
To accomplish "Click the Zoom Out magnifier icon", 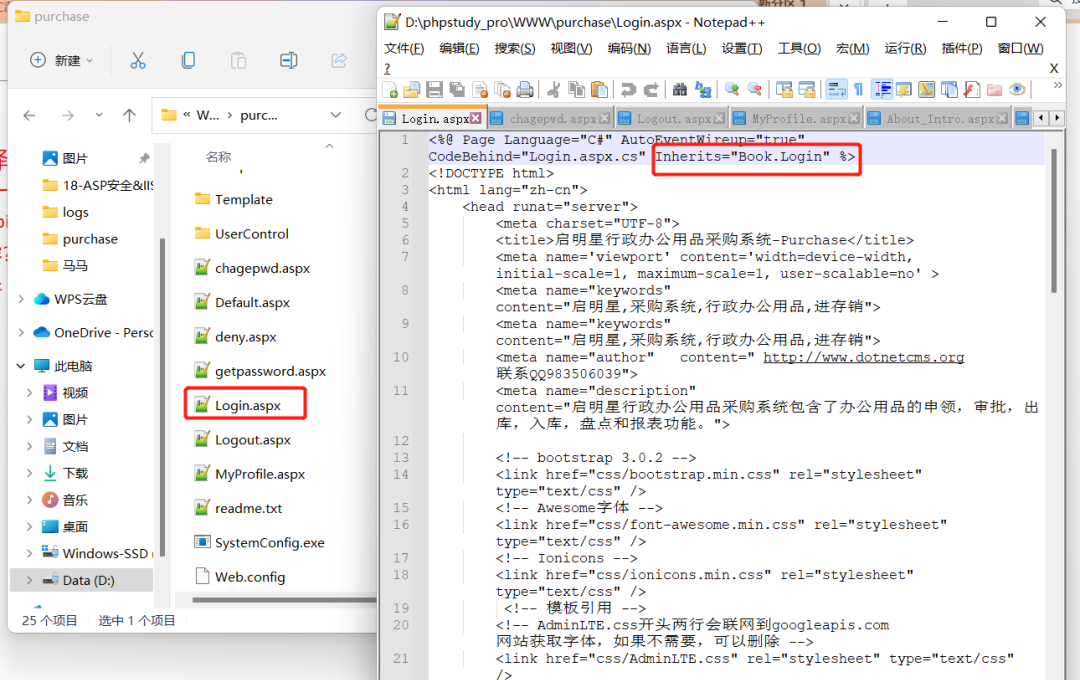I will coord(755,90).
